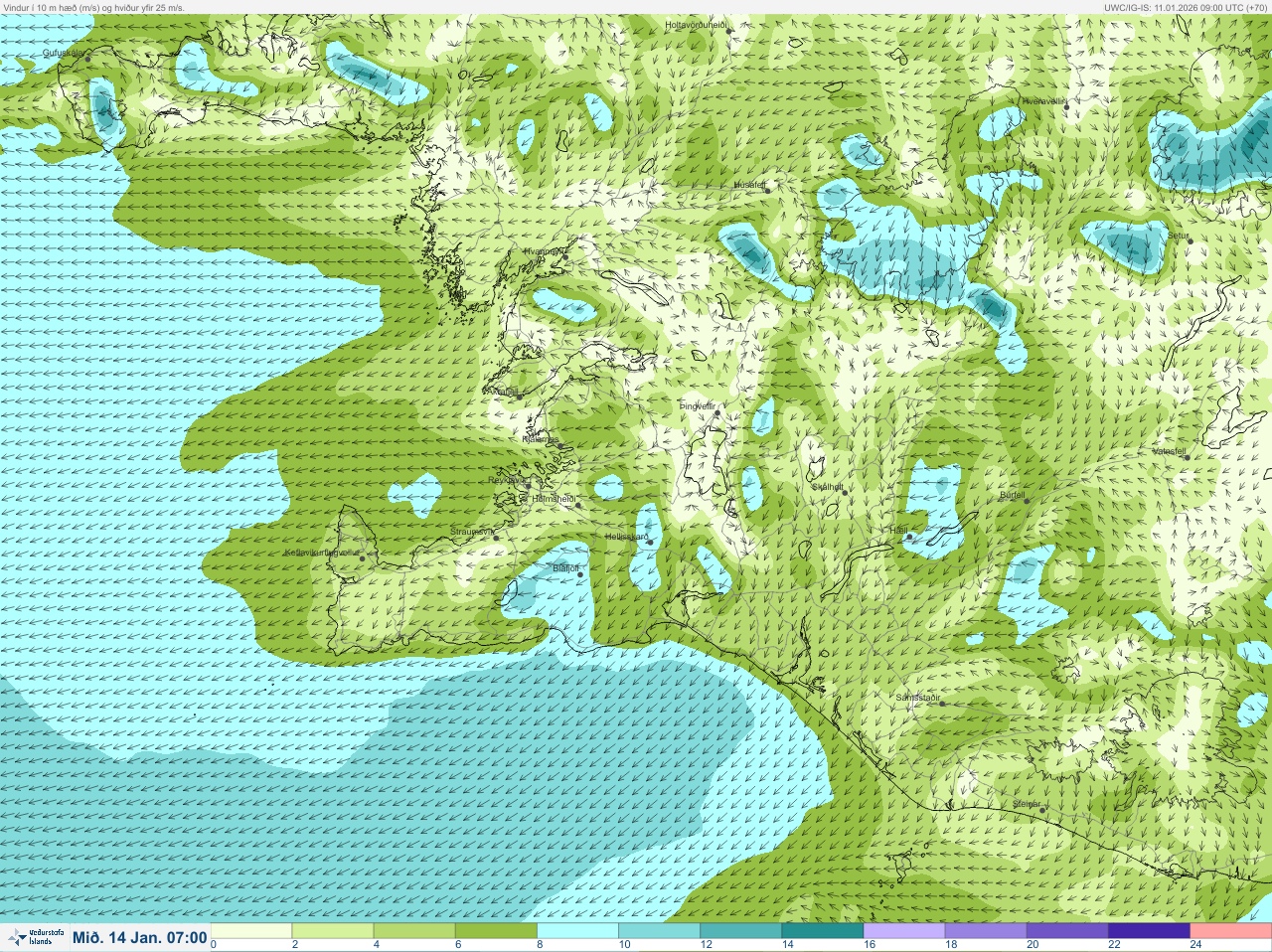Image resolution: width=1272 pixels, height=952 pixels.
Task: Click the Þingvellir station label
Action: (x=698, y=405)
